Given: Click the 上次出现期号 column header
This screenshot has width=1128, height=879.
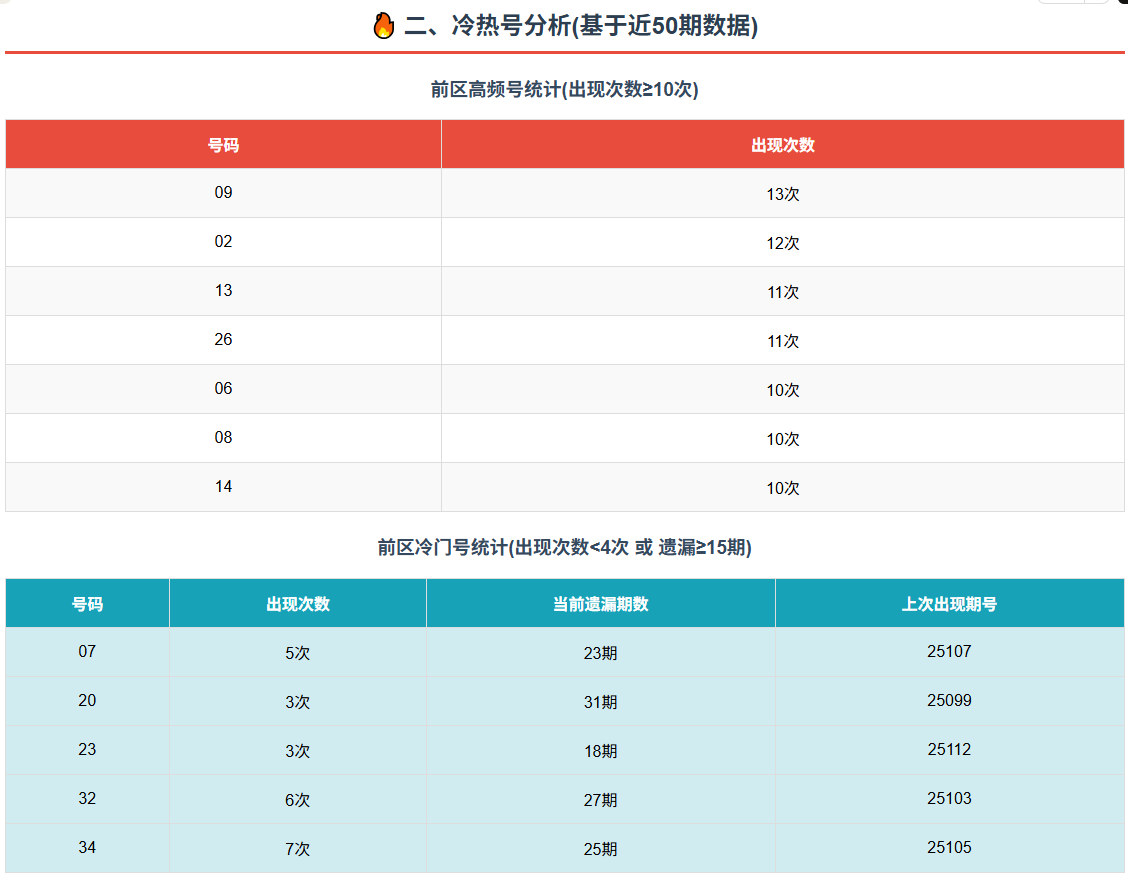Looking at the screenshot, I should (x=949, y=604).
